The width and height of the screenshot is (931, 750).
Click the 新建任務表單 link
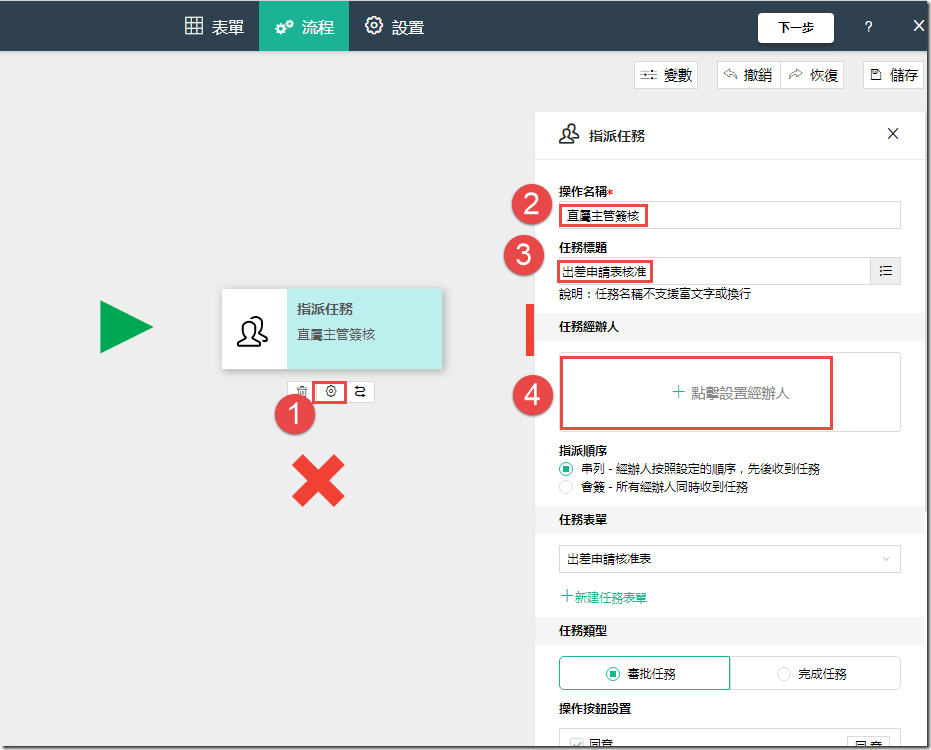[x=604, y=597]
